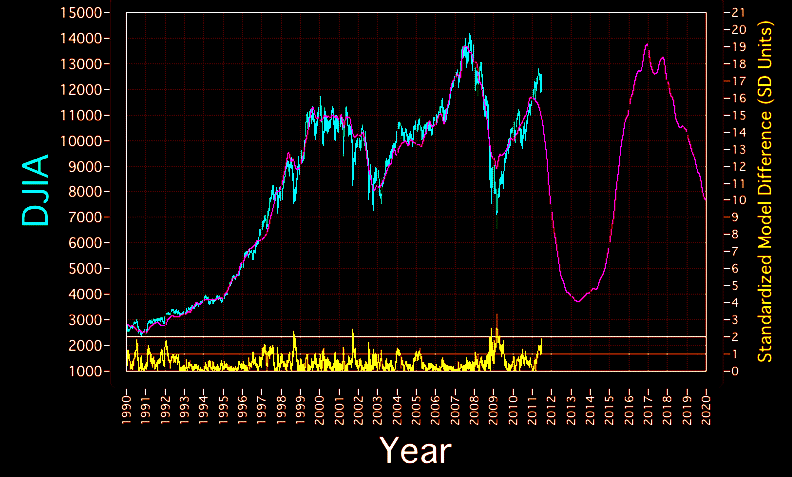
Task: Click the 2013 year label
Action: [571, 409]
